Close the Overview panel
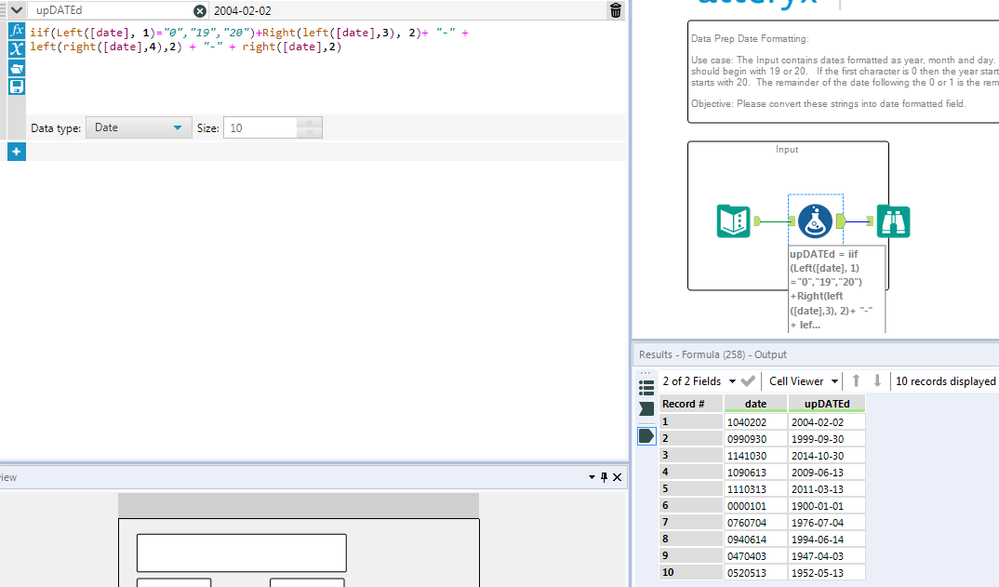This screenshot has width=999, height=587. (617, 477)
